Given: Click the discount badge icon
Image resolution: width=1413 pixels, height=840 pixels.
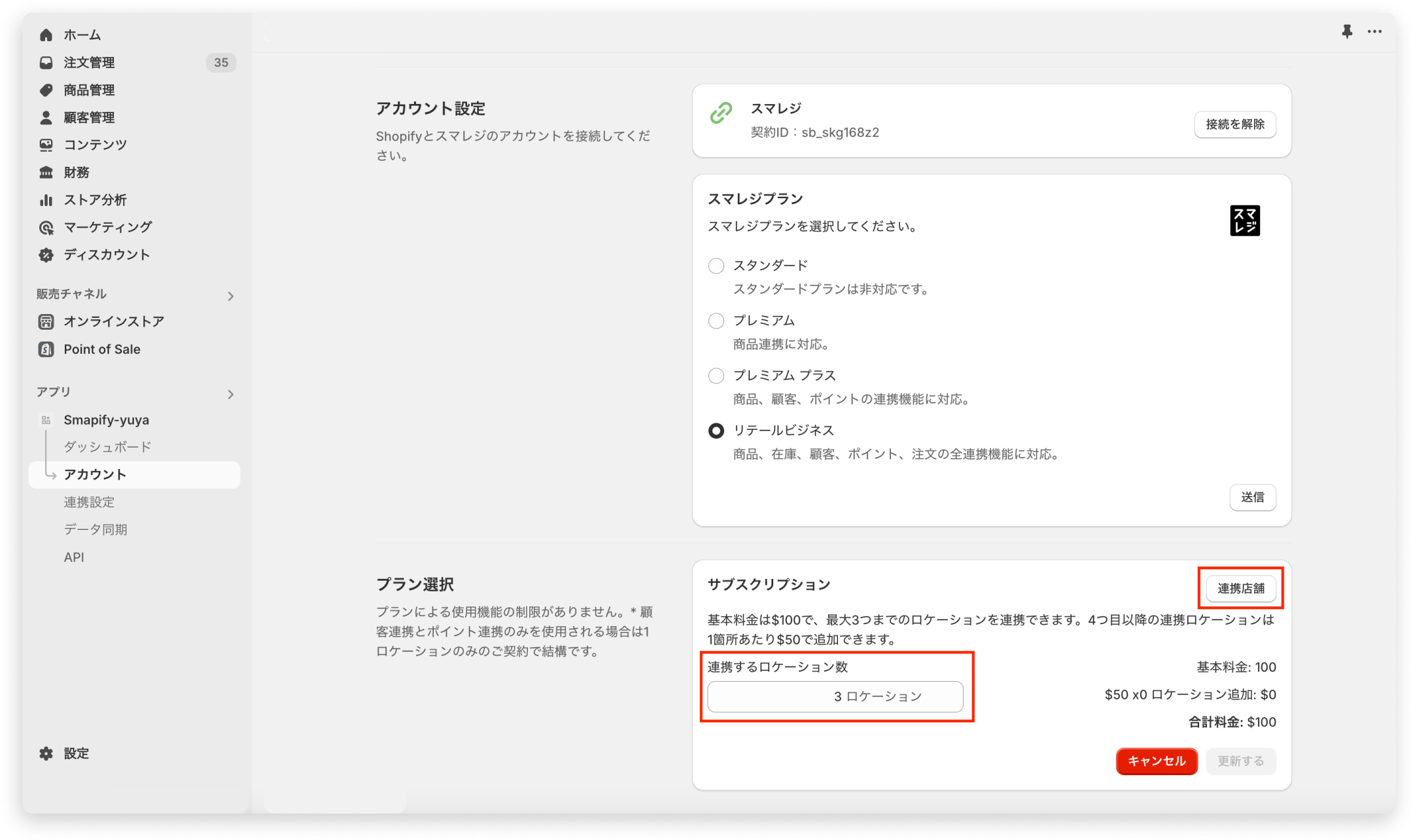Looking at the screenshot, I should coord(46,254).
